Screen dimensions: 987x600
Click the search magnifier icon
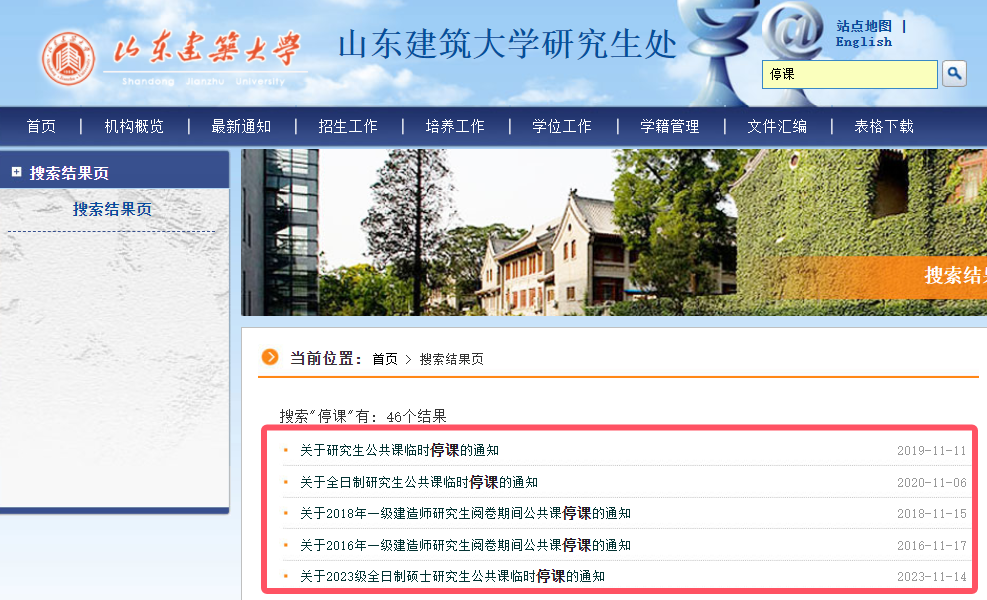tap(952, 74)
